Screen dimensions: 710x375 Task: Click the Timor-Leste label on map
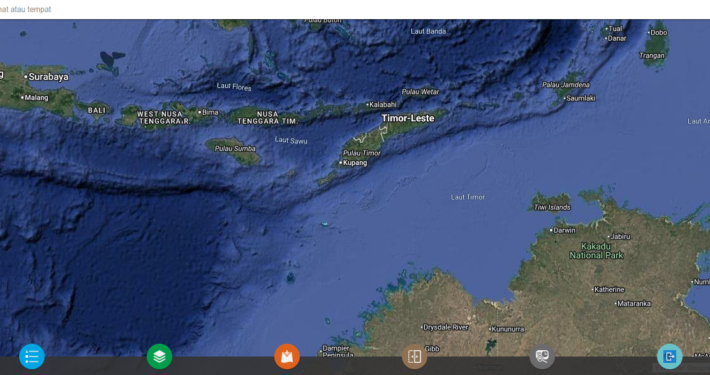[x=408, y=118]
